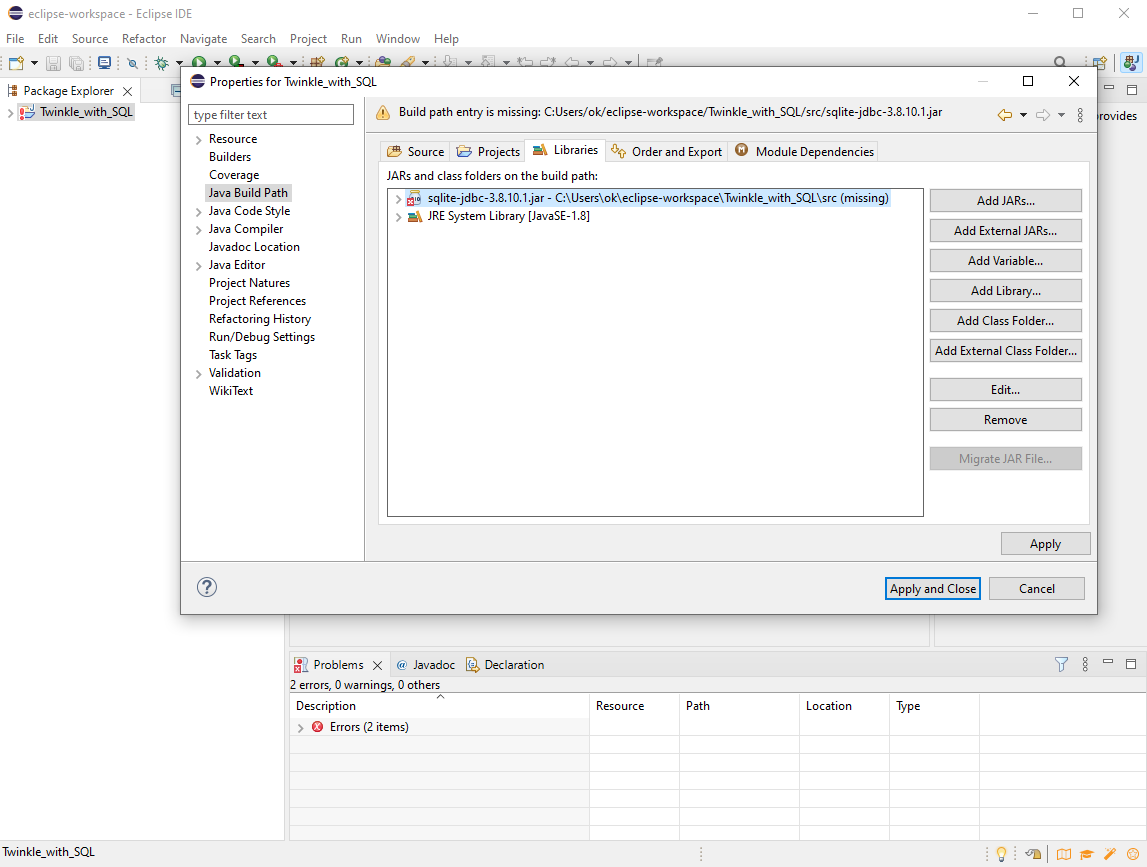Image resolution: width=1147 pixels, height=867 pixels.
Task: Click the Add External JARs... button
Action: click(x=1006, y=230)
